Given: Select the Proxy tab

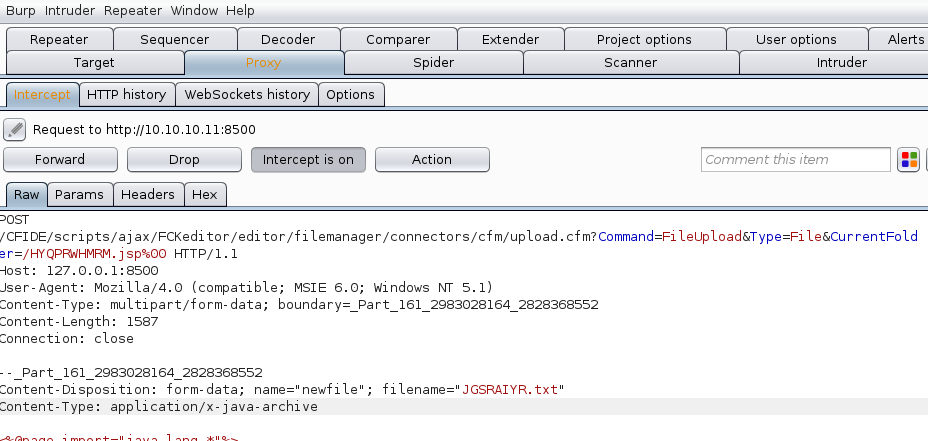Looking at the screenshot, I should click(x=263, y=63).
